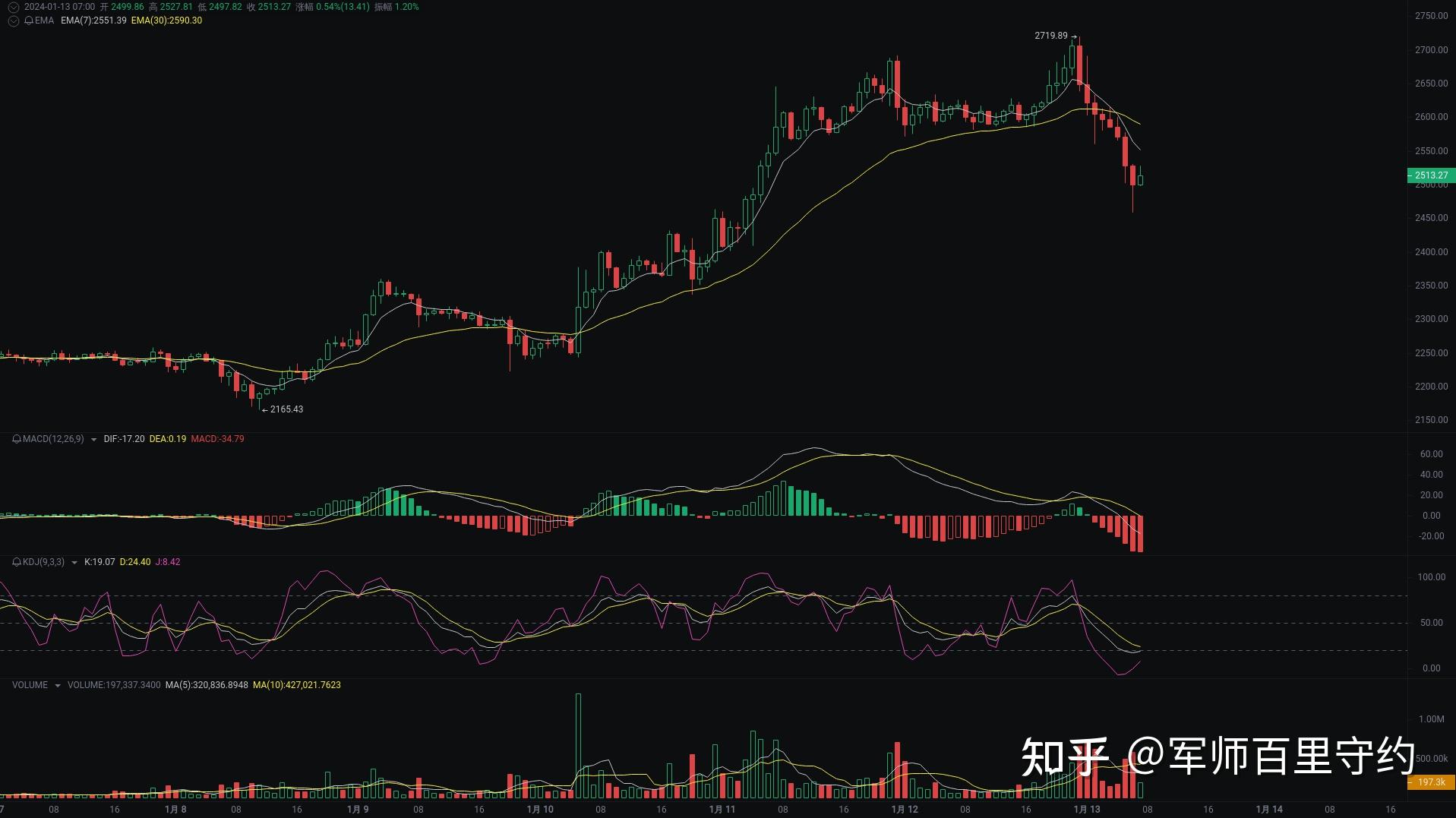Click the EMA indicator label

45,21
